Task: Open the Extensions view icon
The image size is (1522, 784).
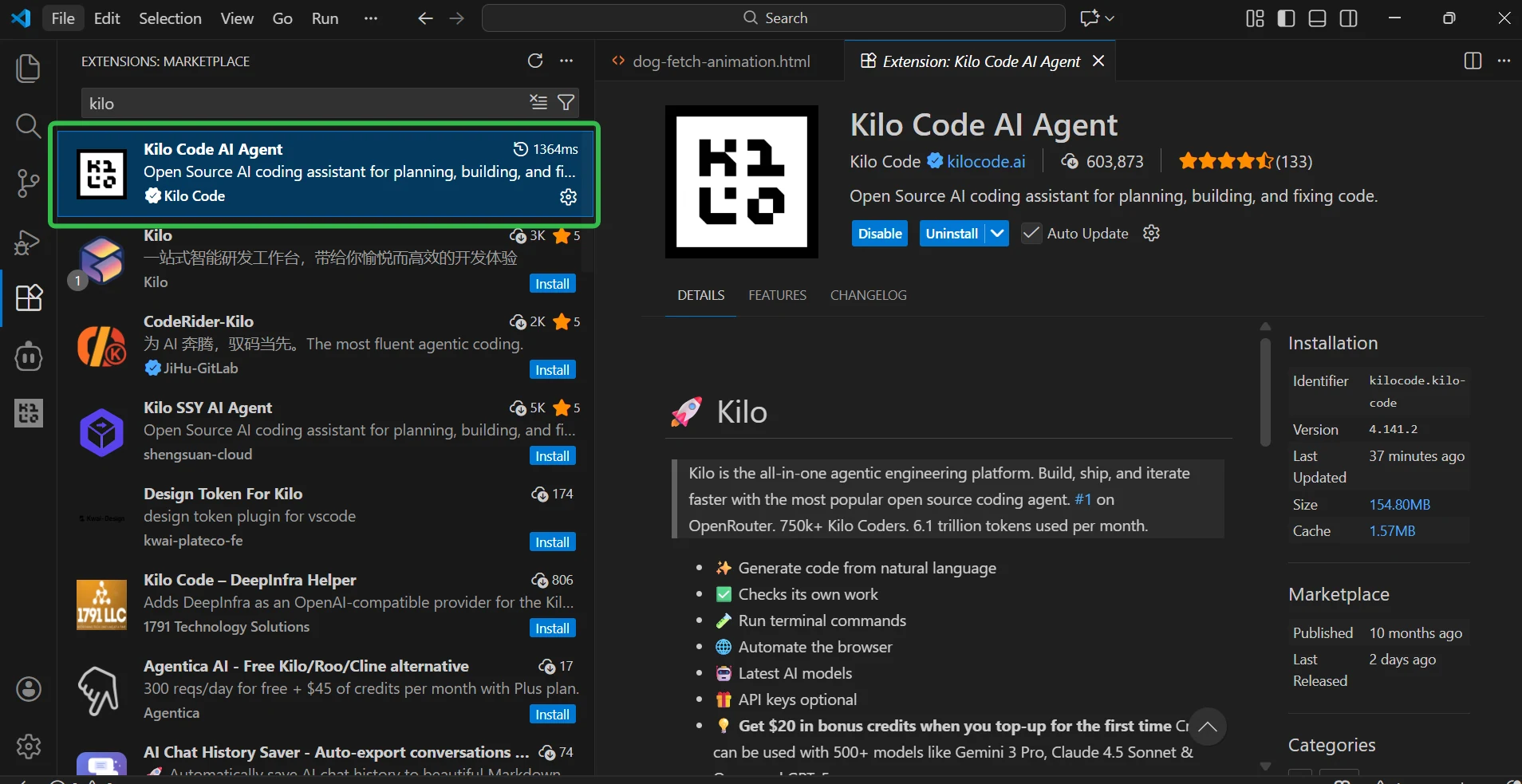Action: click(28, 298)
